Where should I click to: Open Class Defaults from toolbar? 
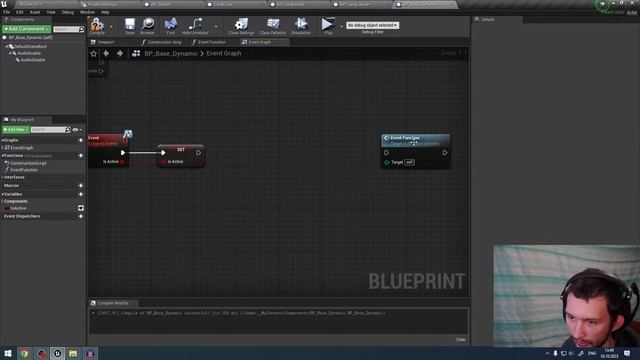273,25
